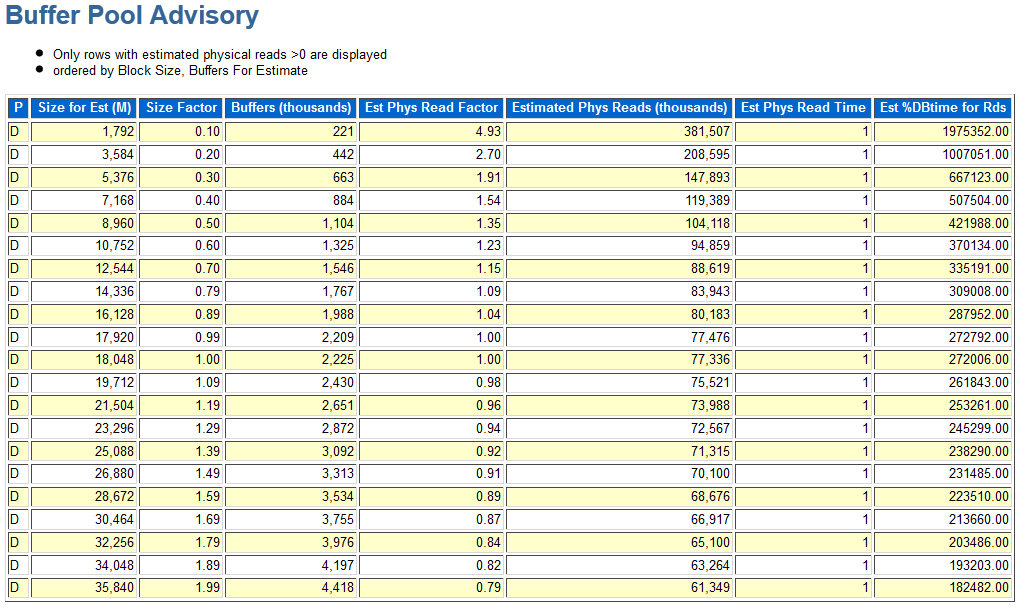Select the size cell 5,376
Image resolution: width=1025 pixels, height=612 pixels.
(x=84, y=177)
